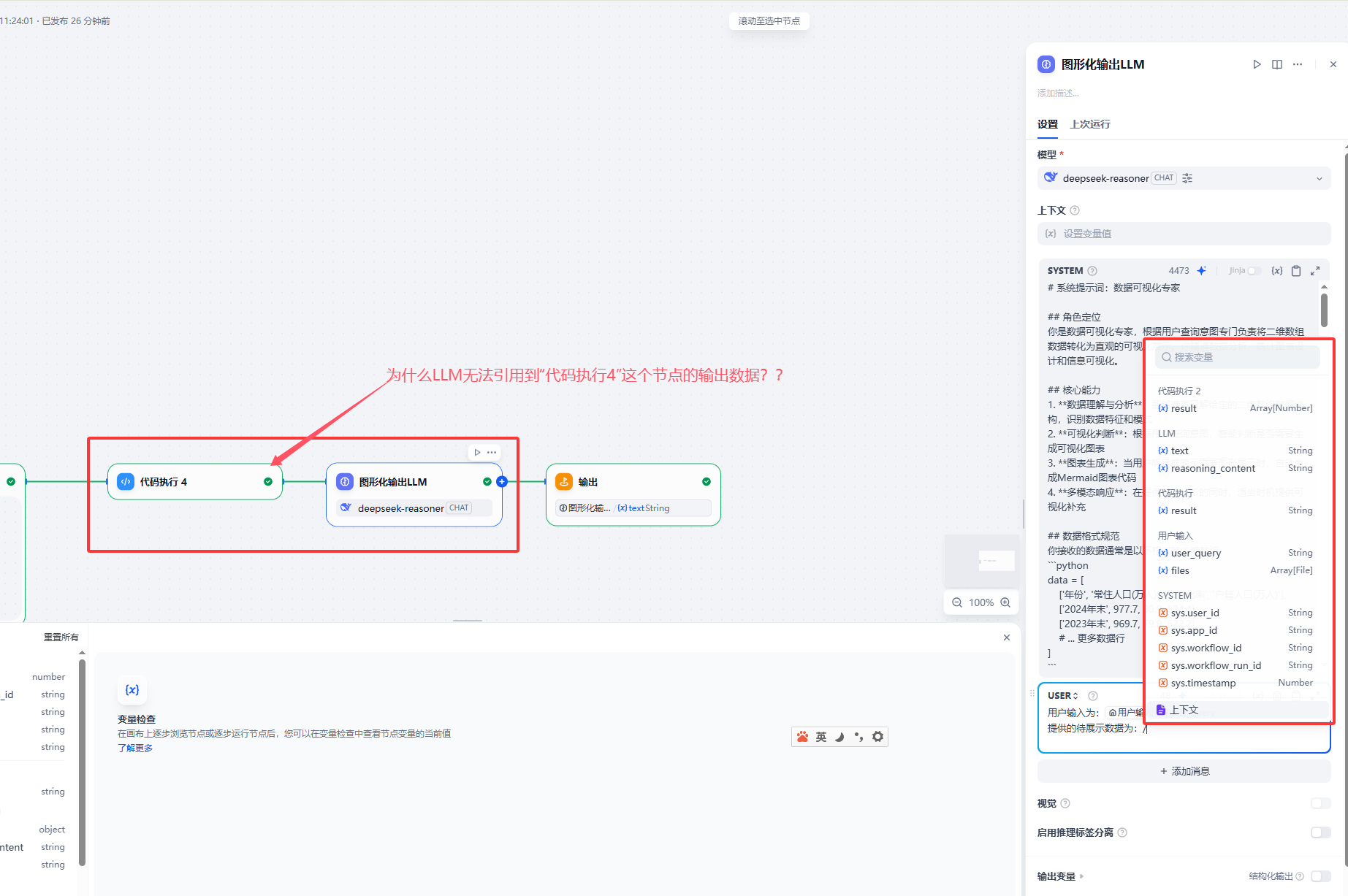Enable the 视觉 vision switch
Screen dimensions: 1348x896
coord(1320,803)
